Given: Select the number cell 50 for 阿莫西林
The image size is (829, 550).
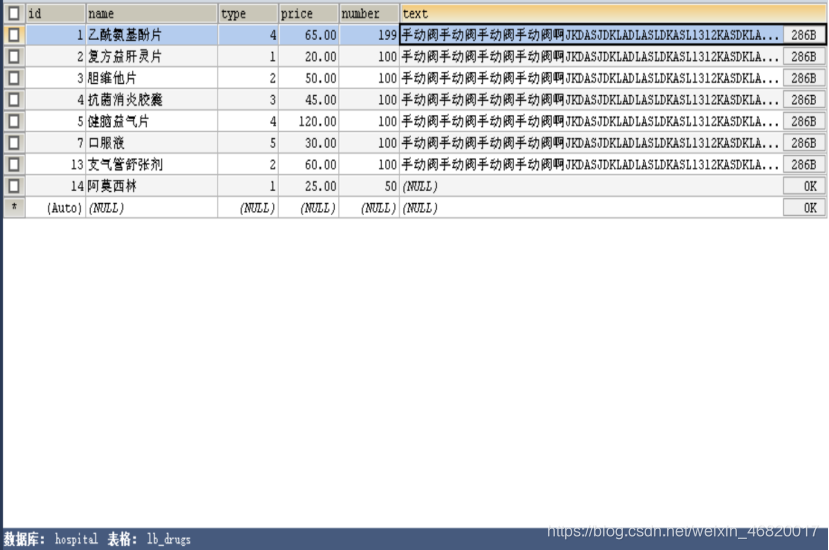Looking at the screenshot, I should tap(369, 186).
